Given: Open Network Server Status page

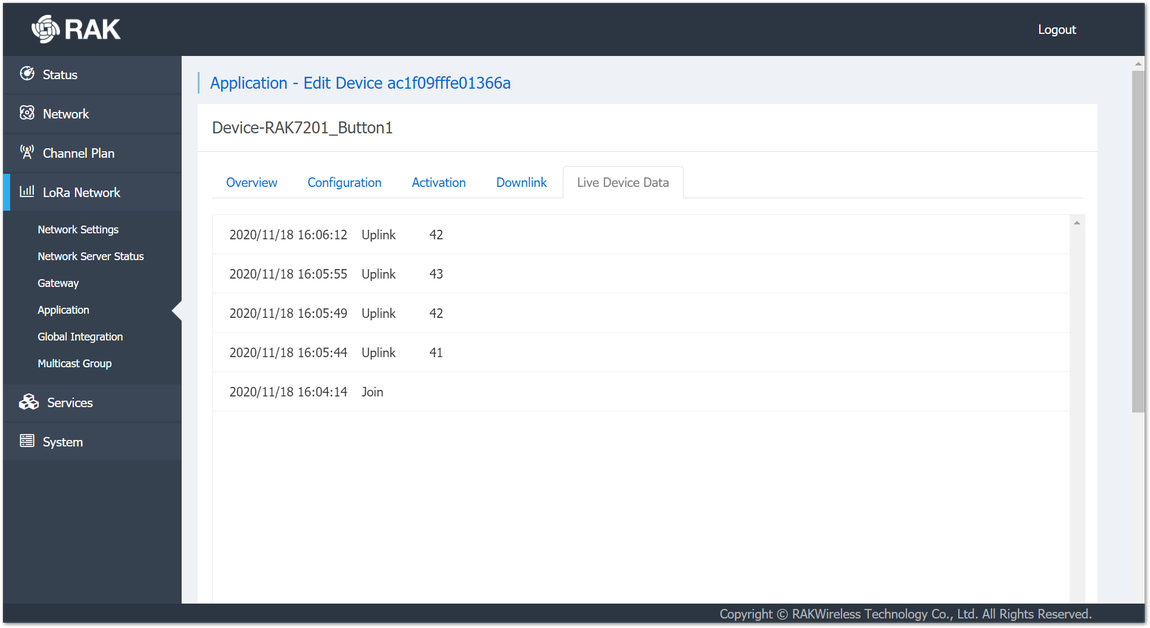Looking at the screenshot, I should (x=90, y=256).
